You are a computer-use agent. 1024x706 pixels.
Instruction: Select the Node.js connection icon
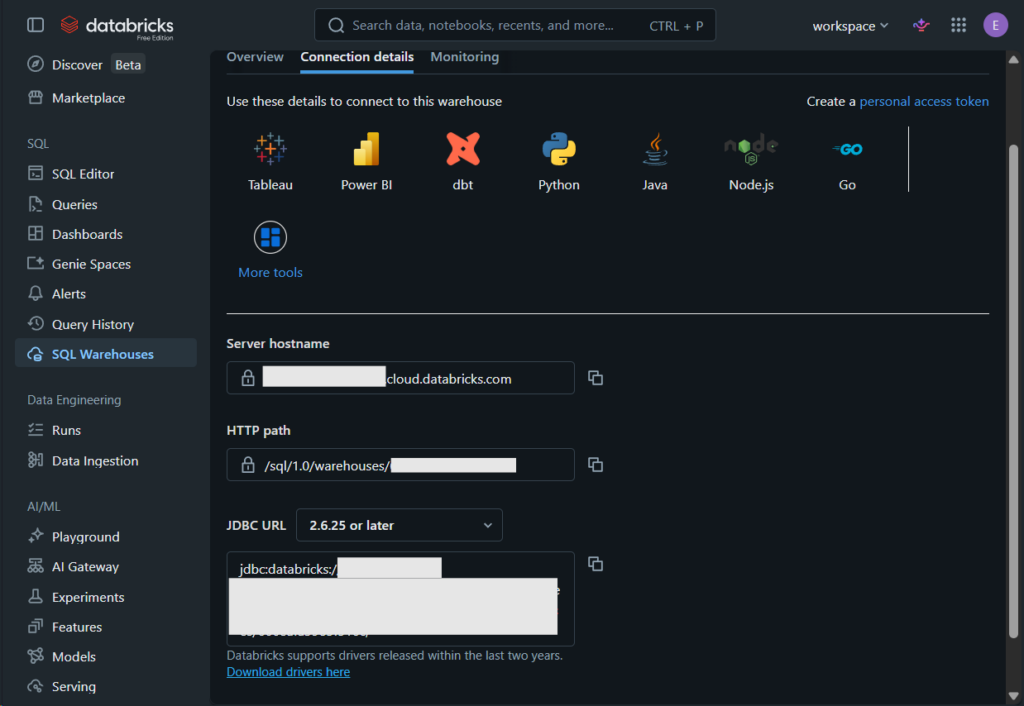[x=751, y=149]
